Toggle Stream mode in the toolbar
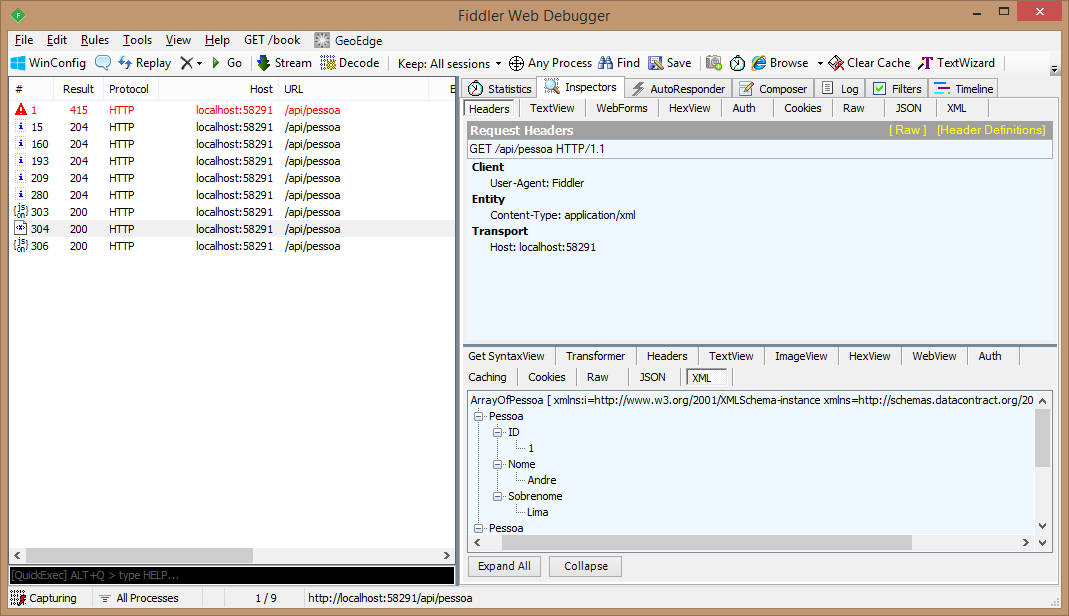 point(284,63)
